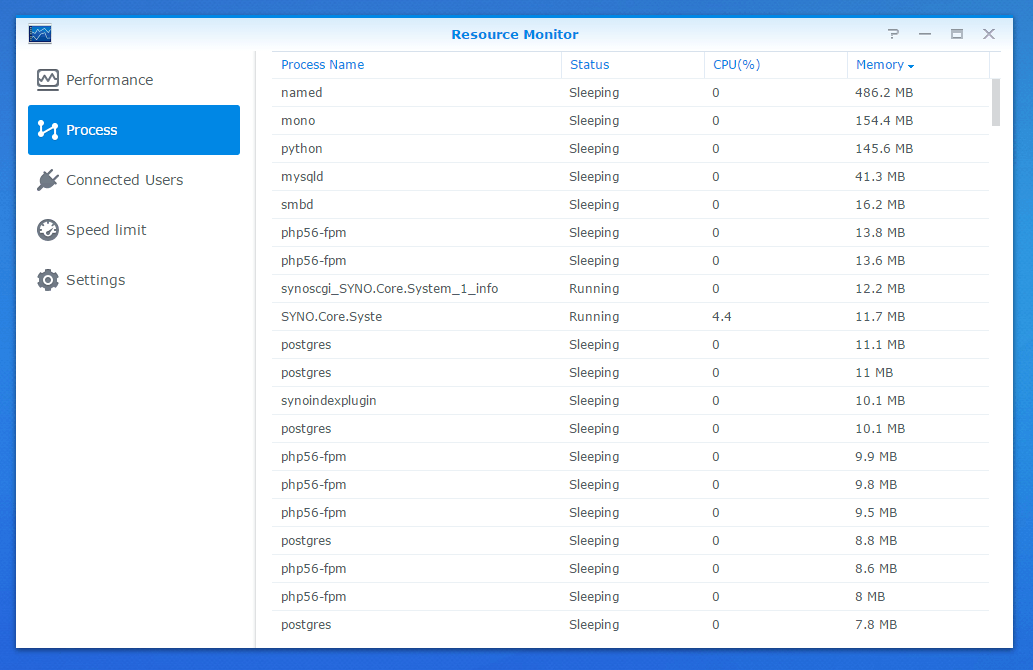This screenshot has height=670, width=1033.
Task: Select the synoindexplugin process row
Action: click(630, 401)
